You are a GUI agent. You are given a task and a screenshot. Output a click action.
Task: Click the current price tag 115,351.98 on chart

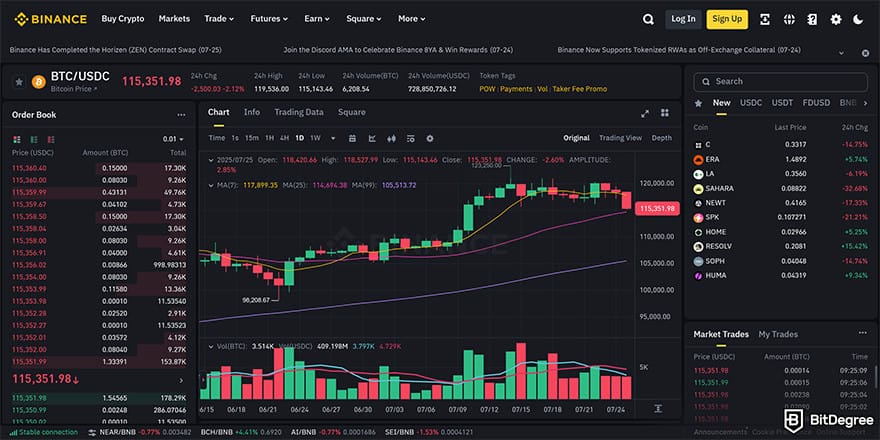(x=657, y=209)
